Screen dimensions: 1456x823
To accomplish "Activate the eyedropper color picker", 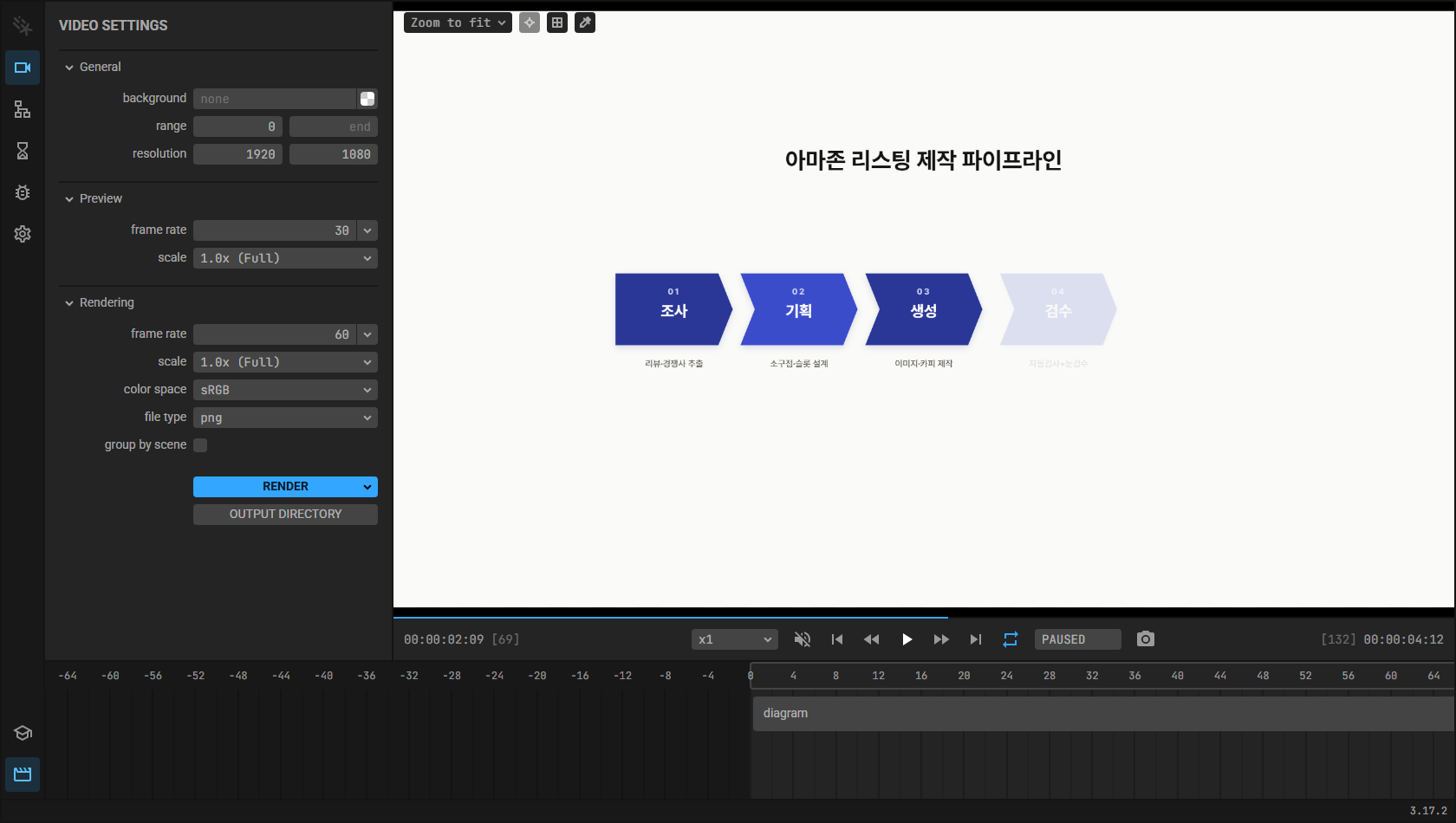I will tap(585, 23).
